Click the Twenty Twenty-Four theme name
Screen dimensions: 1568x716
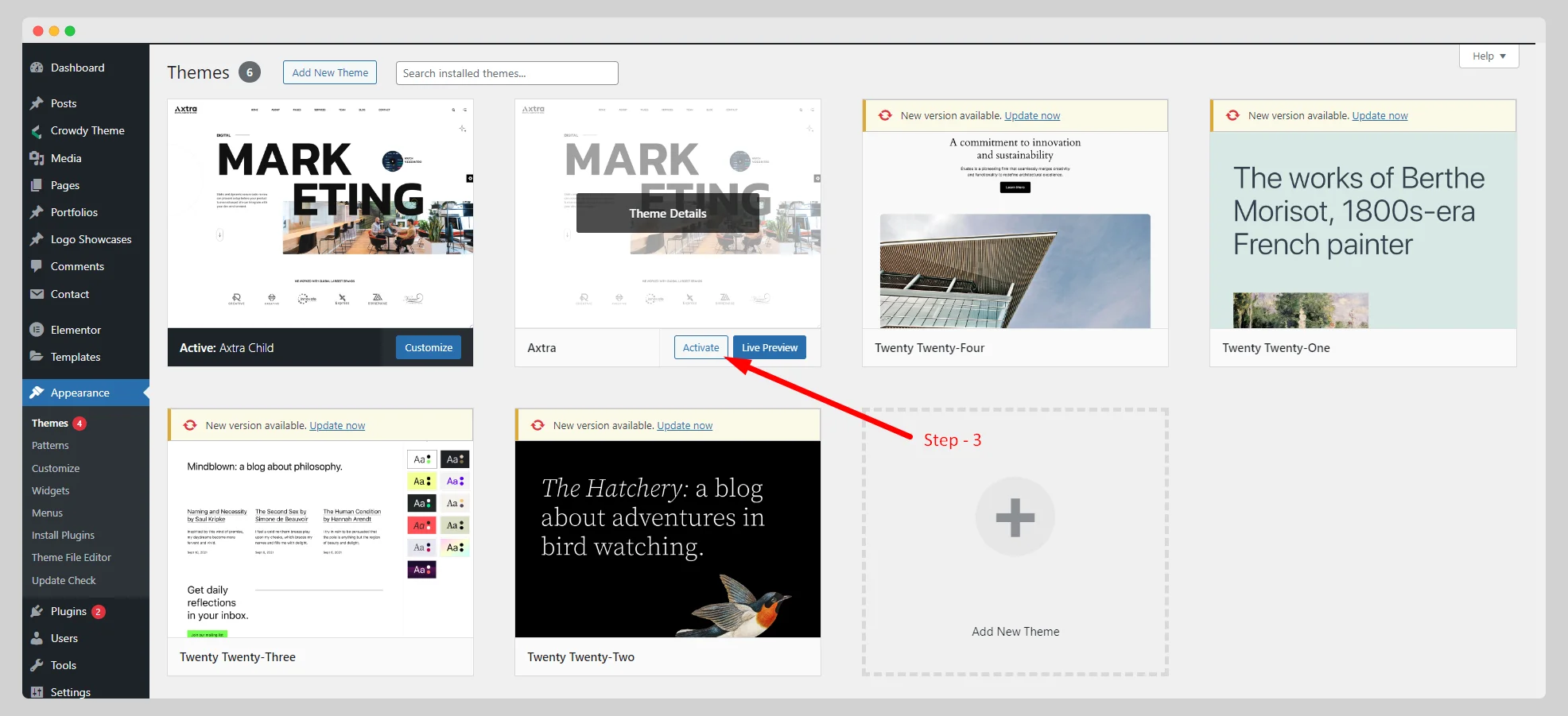930,347
